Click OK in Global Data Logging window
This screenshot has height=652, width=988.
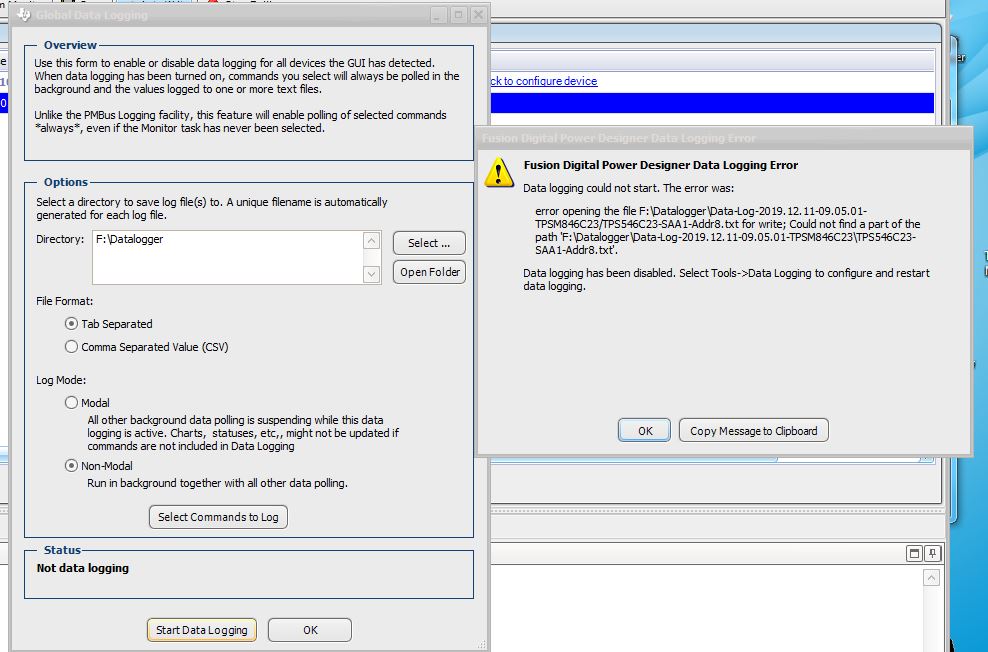point(310,630)
